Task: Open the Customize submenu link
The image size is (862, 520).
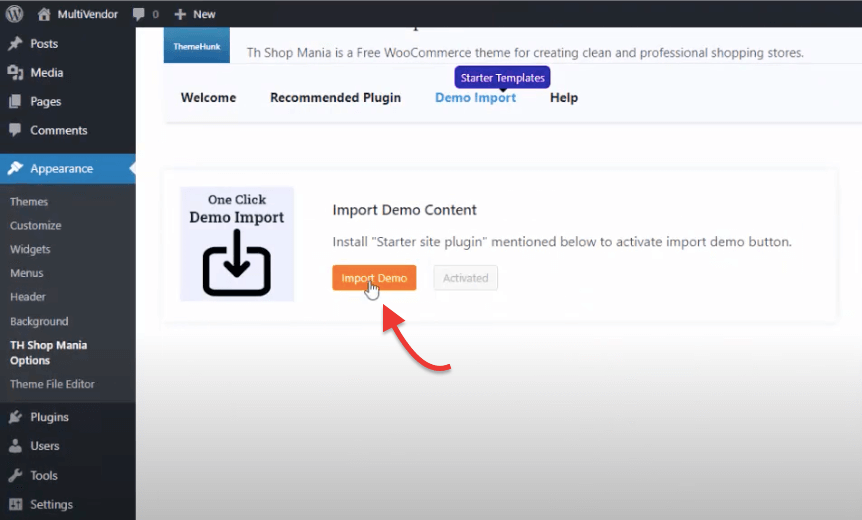Action: [36, 226]
